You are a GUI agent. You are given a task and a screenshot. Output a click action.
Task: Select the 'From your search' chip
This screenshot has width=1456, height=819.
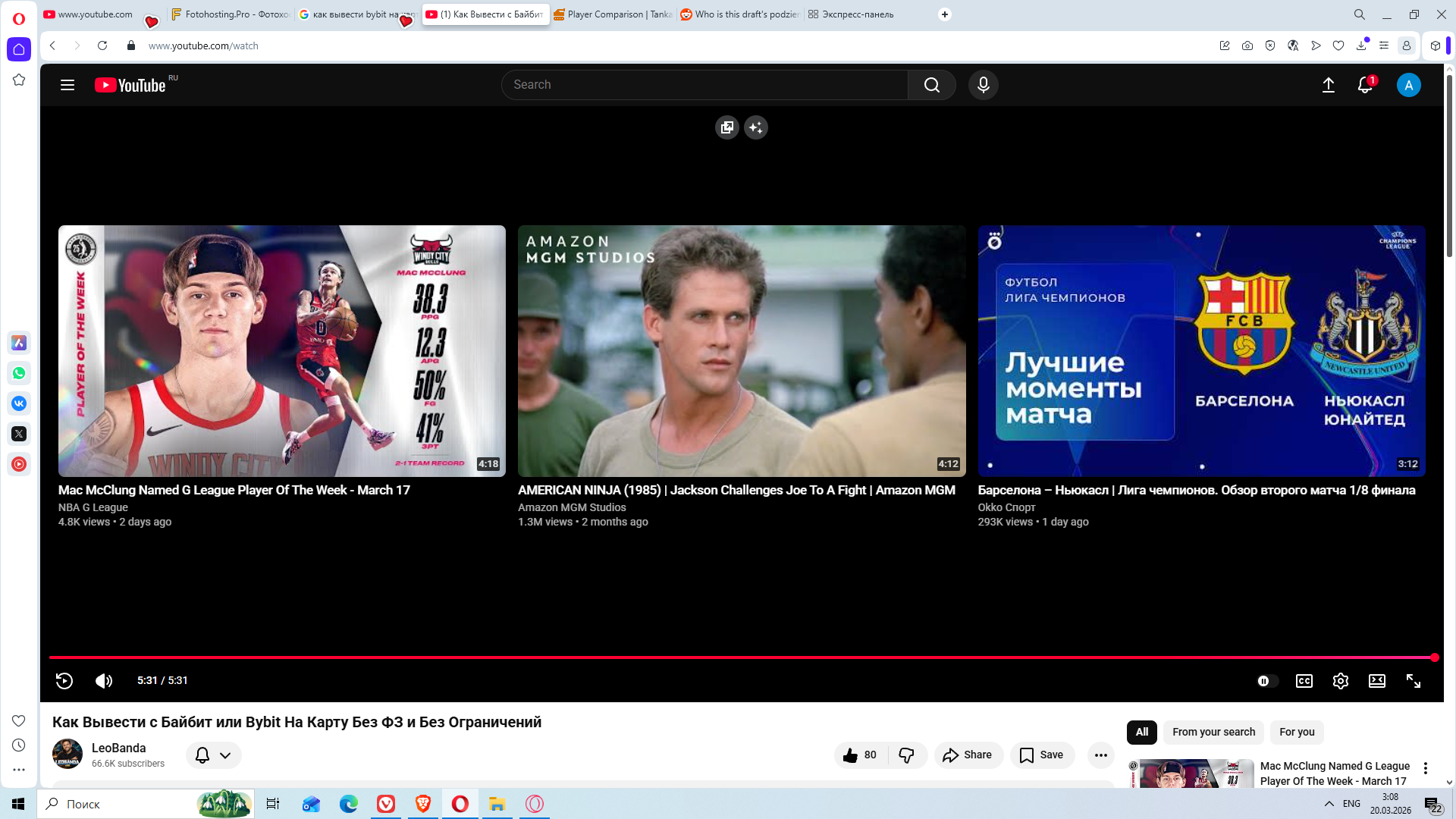[x=1213, y=732]
